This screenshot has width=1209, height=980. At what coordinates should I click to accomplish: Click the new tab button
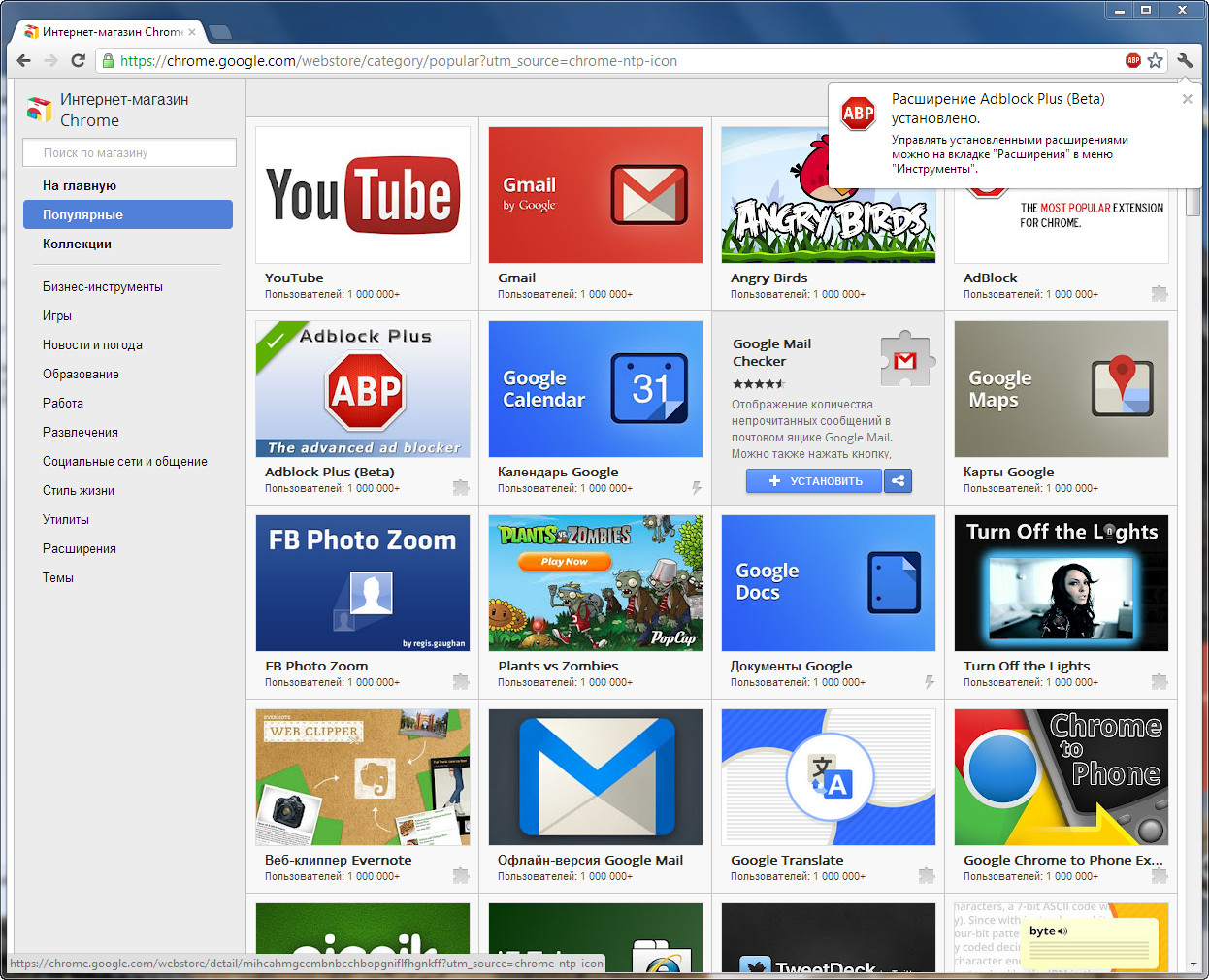(x=220, y=32)
